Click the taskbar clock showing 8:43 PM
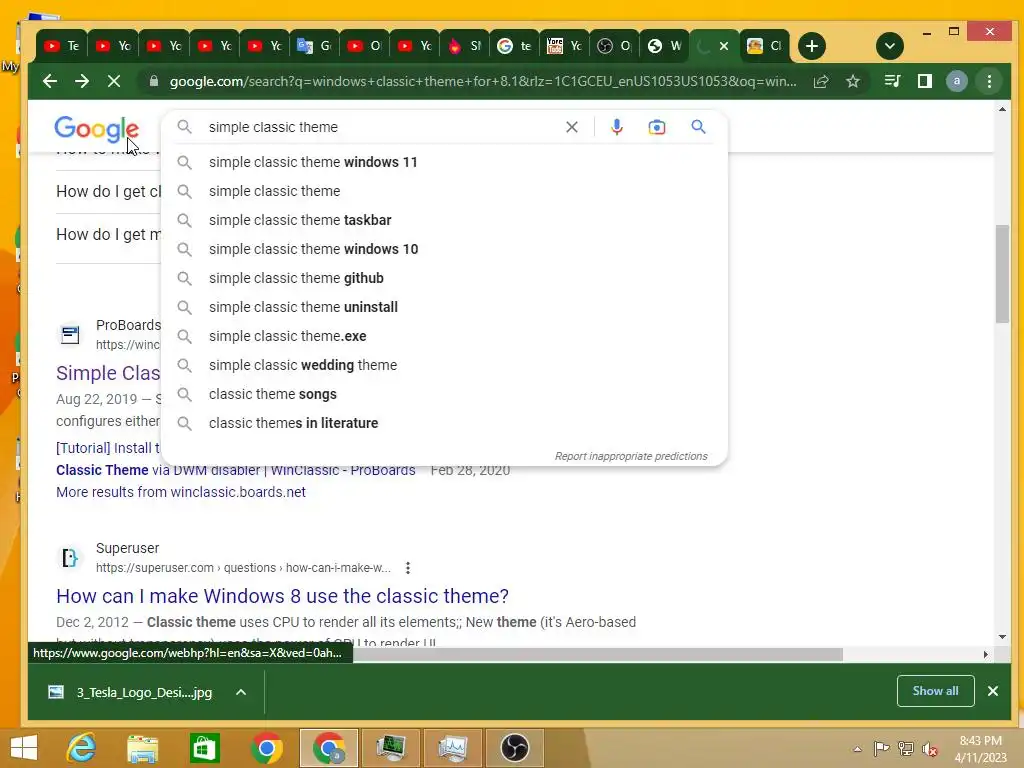The image size is (1024, 768). click(980, 748)
